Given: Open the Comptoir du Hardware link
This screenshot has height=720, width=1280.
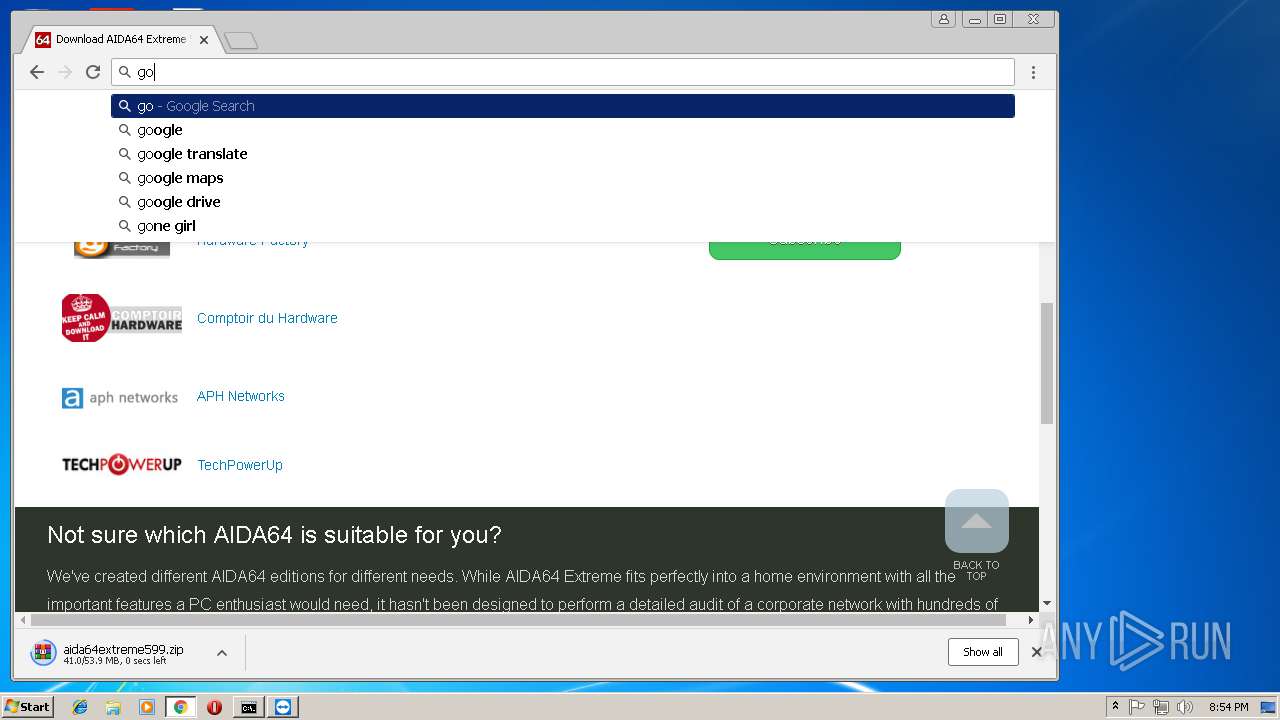Looking at the screenshot, I should tap(267, 318).
